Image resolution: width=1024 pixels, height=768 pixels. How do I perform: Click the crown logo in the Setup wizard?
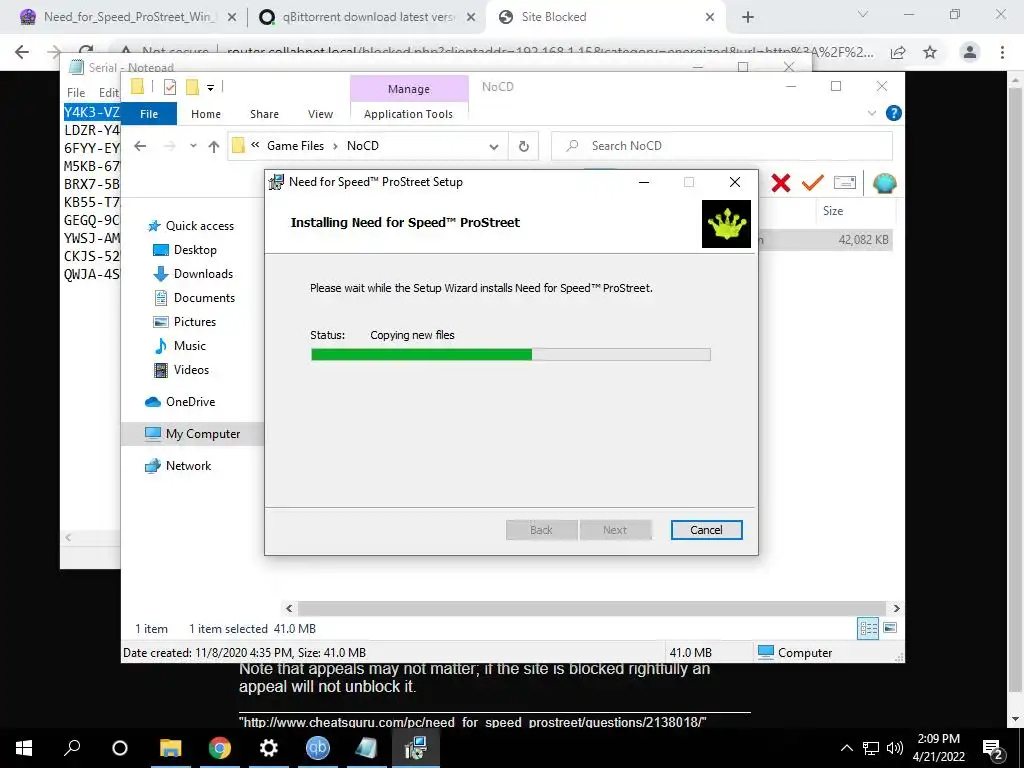726,224
